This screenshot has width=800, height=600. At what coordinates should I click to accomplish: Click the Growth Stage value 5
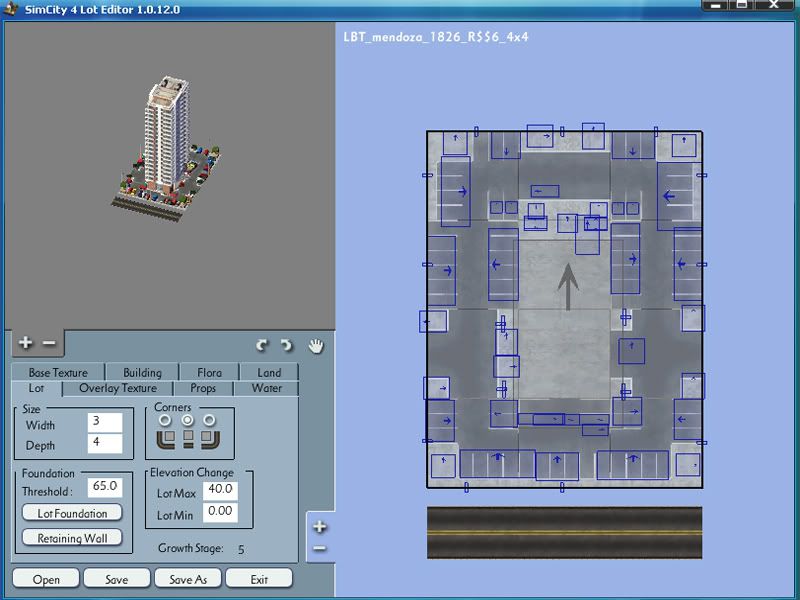click(x=241, y=549)
